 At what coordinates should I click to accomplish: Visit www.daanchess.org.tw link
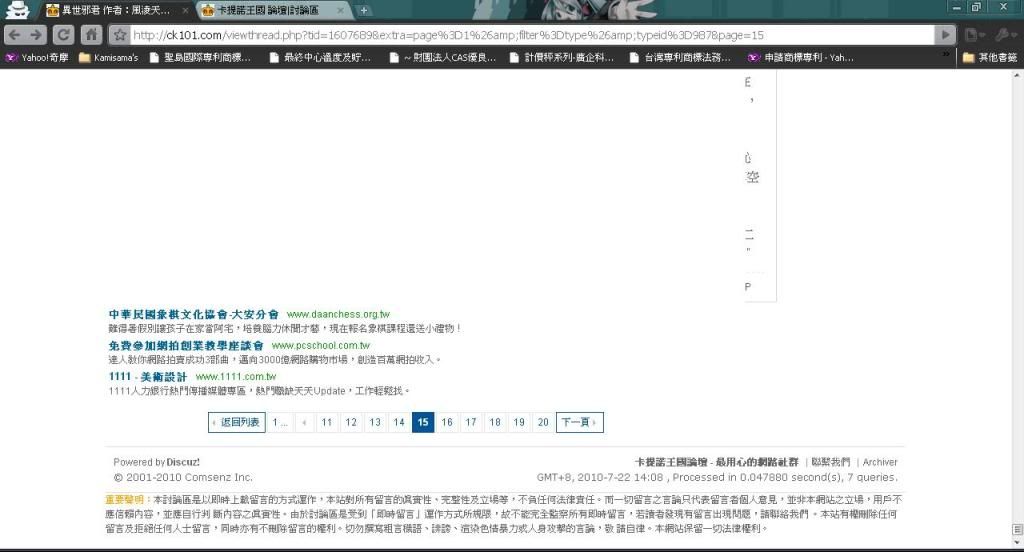[x=338, y=314]
